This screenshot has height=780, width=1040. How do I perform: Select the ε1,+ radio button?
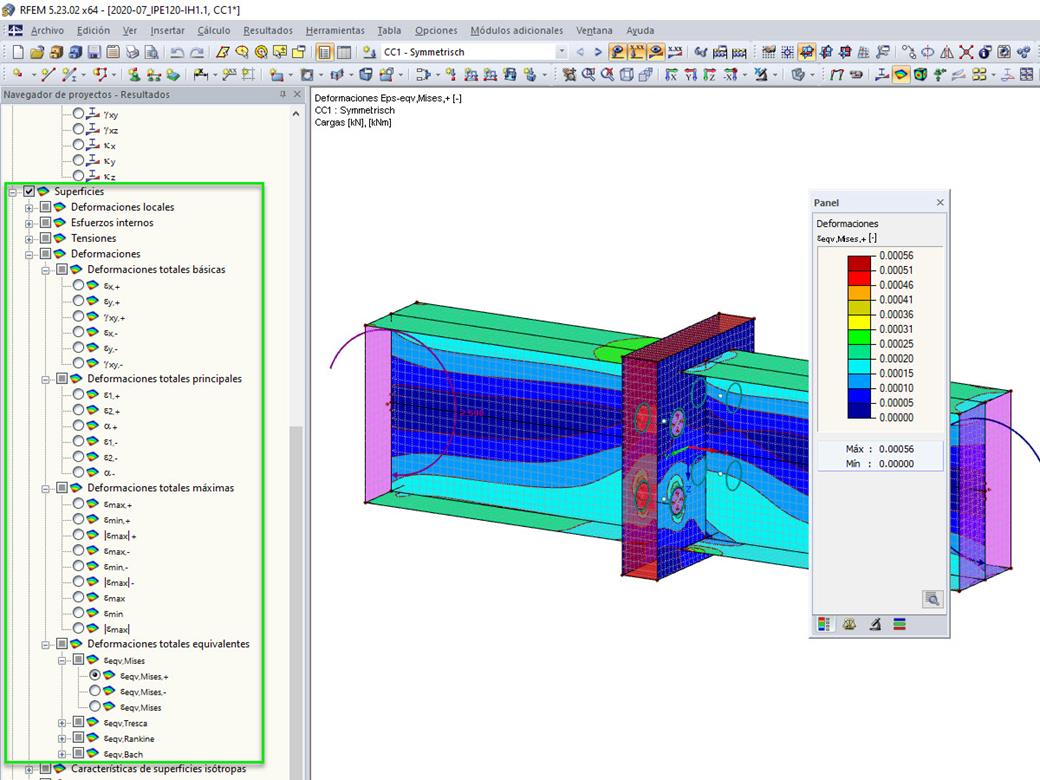click(x=78, y=394)
